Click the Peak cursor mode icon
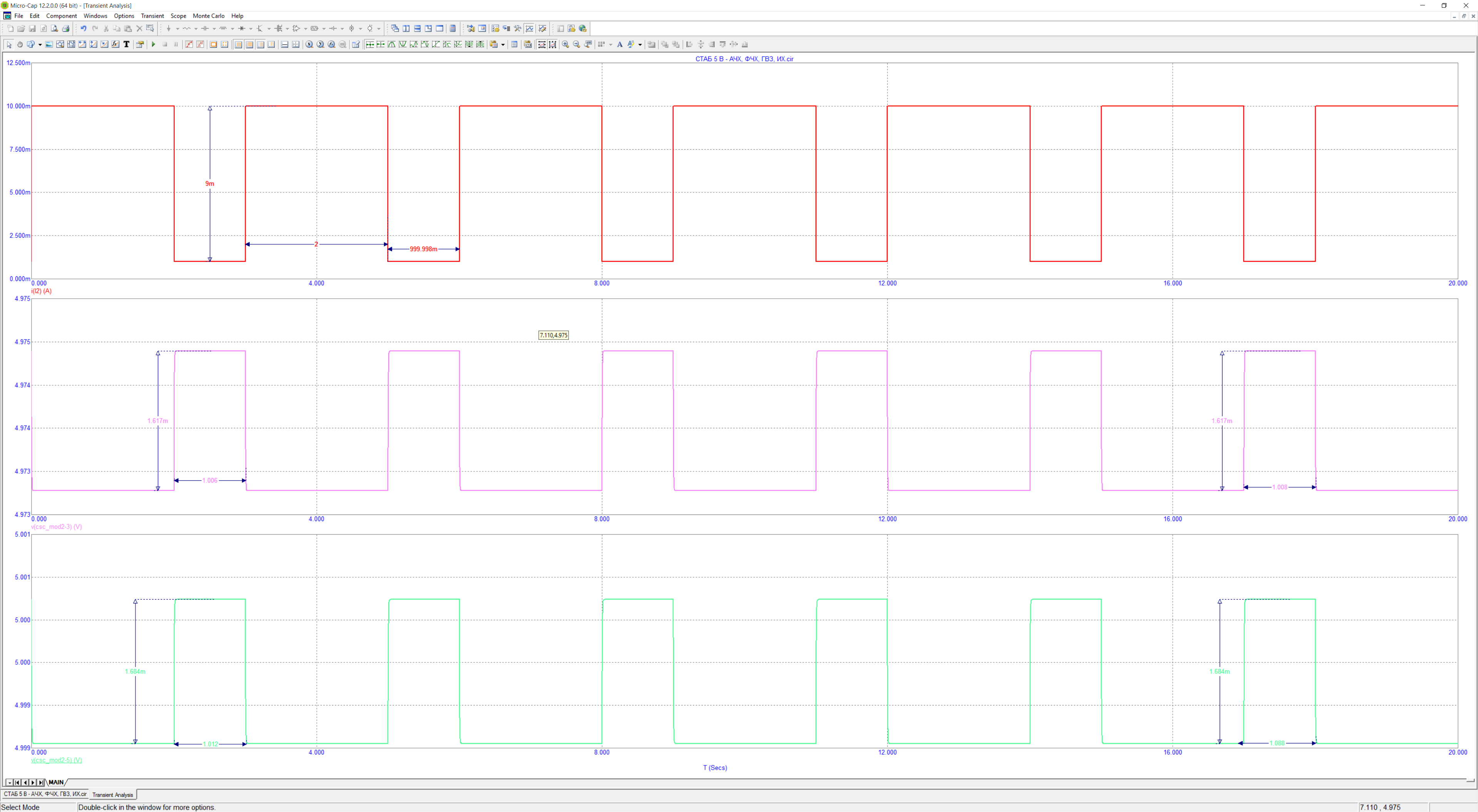Screen dimensions: 1478x812 pos(392,44)
